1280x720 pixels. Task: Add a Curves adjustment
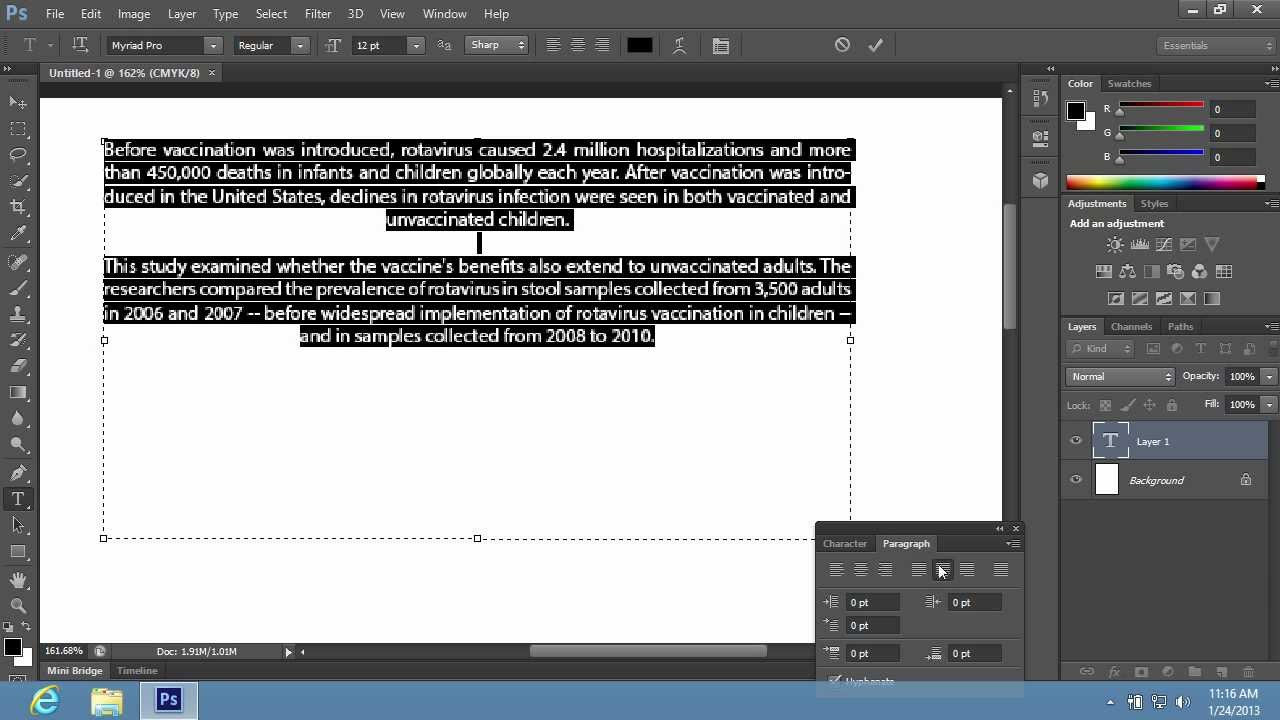(1164, 244)
